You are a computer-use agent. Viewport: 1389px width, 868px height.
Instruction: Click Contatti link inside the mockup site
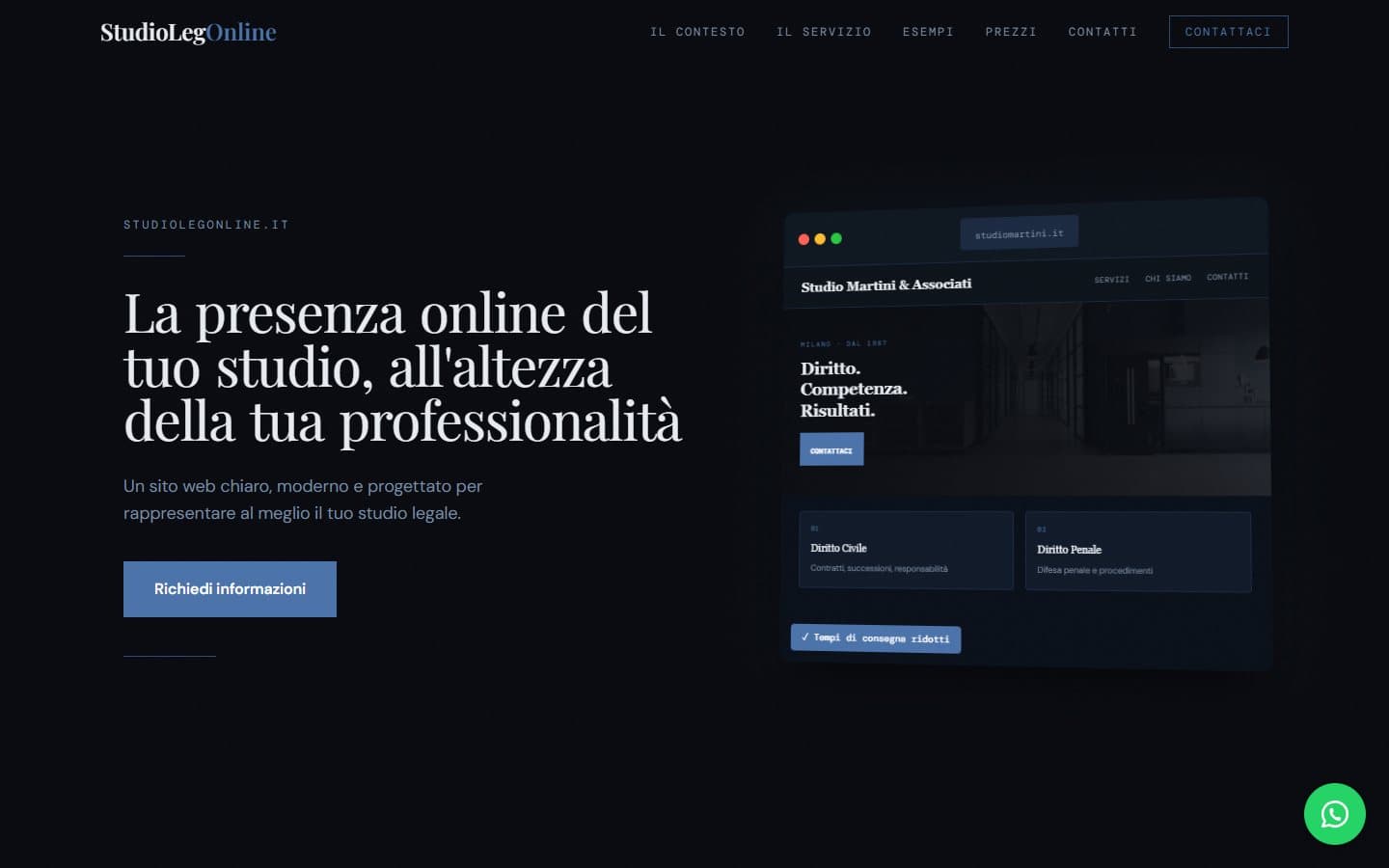pyautogui.click(x=1227, y=277)
